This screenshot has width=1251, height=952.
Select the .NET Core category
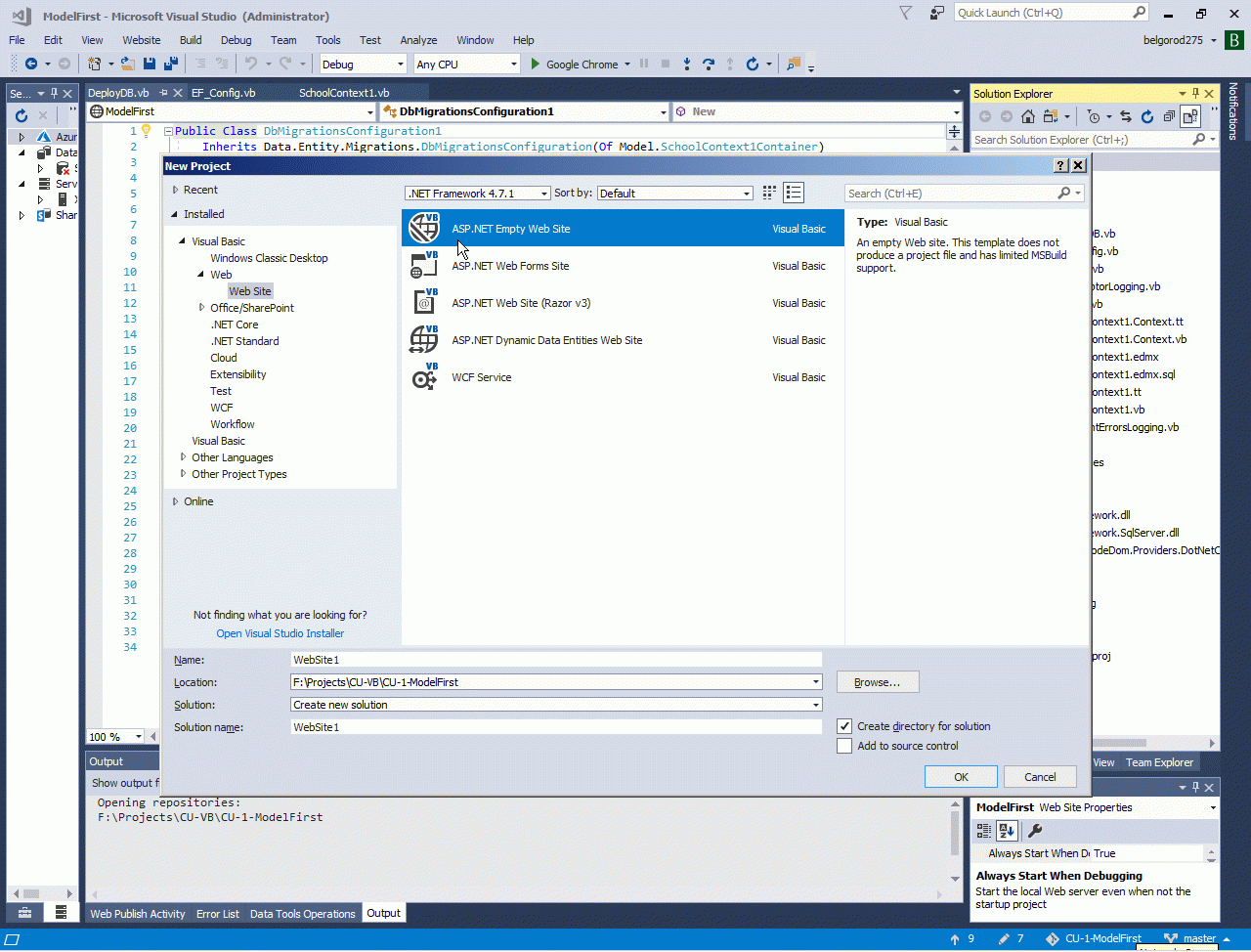235,325
